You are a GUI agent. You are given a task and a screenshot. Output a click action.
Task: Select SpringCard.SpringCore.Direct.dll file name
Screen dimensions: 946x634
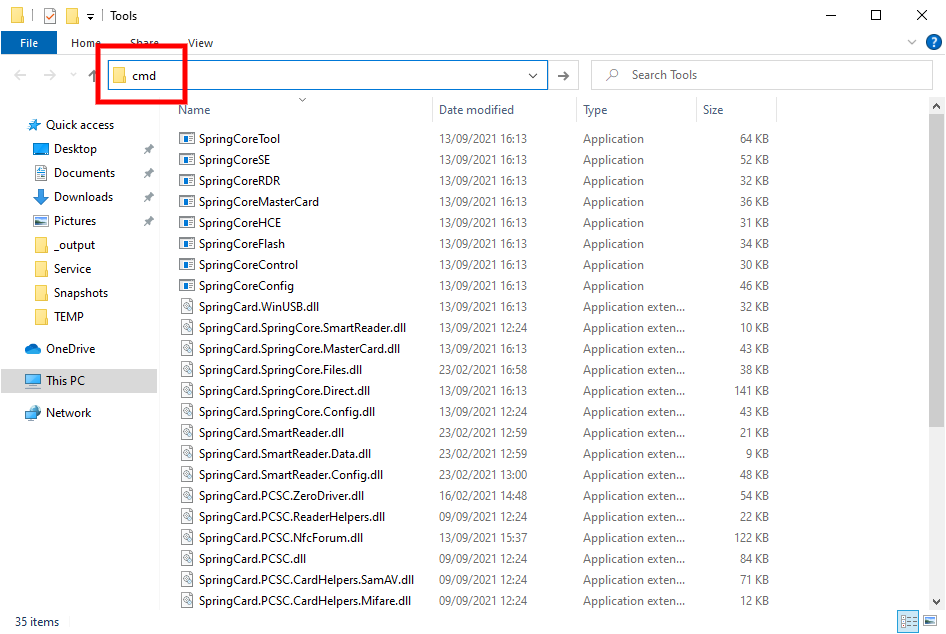pyautogui.click(x=284, y=391)
